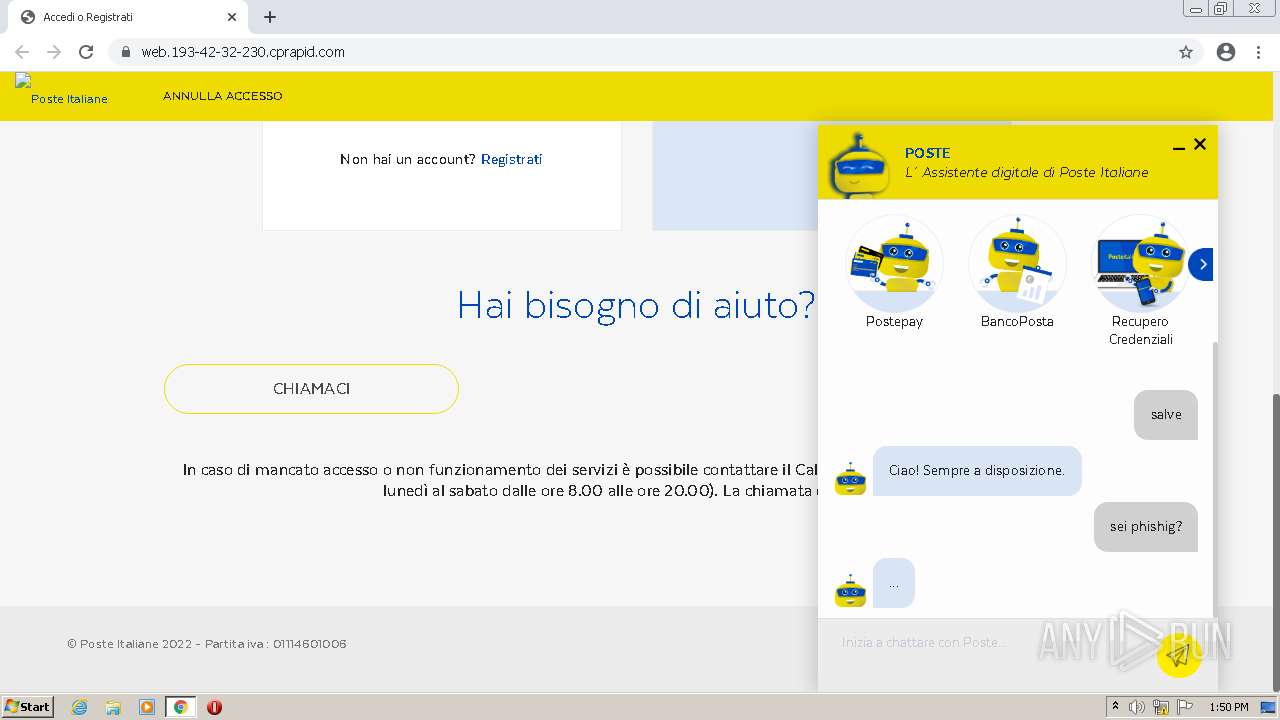This screenshot has height=720, width=1280.
Task: Click the Poste Italiane logo
Action: point(62,90)
